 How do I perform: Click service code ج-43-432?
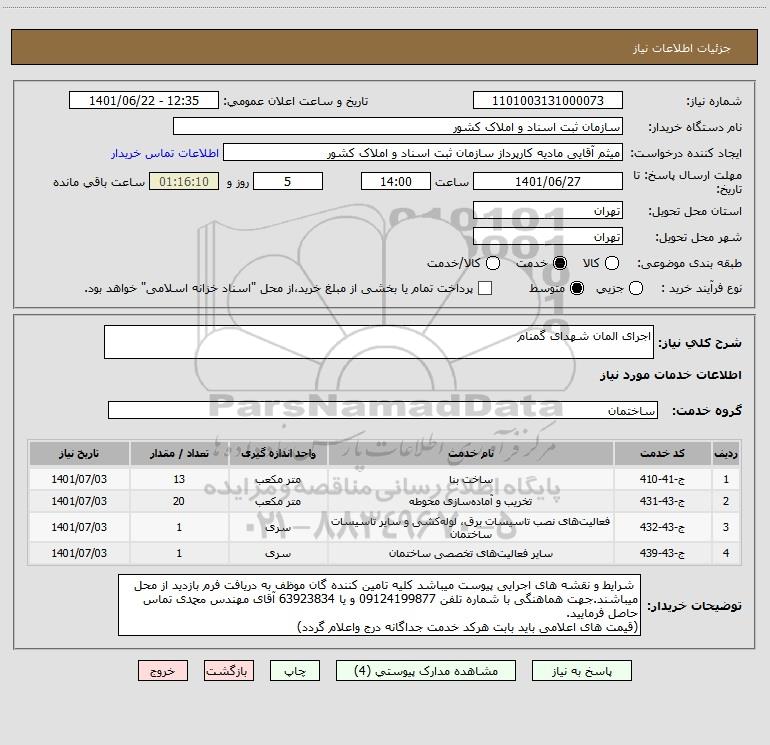(x=662, y=527)
